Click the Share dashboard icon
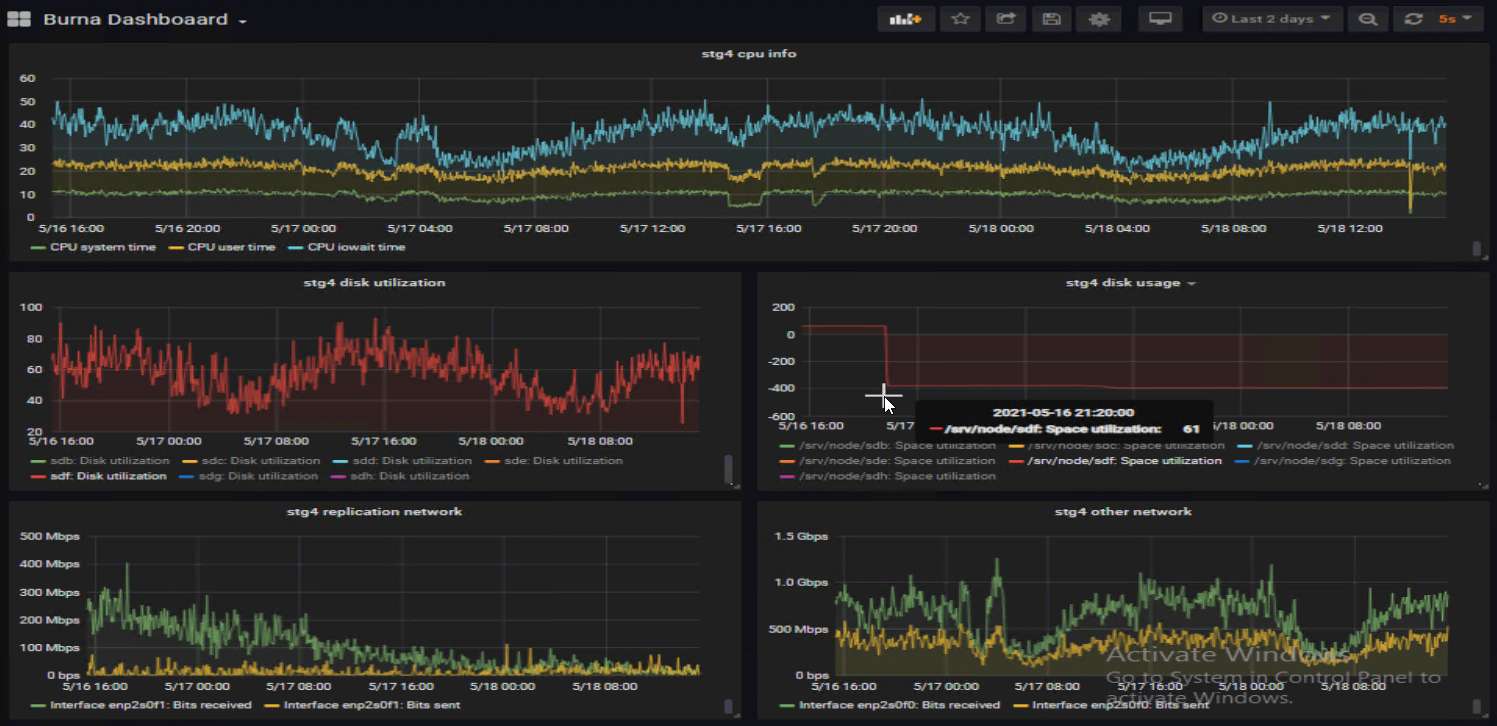 point(1005,19)
